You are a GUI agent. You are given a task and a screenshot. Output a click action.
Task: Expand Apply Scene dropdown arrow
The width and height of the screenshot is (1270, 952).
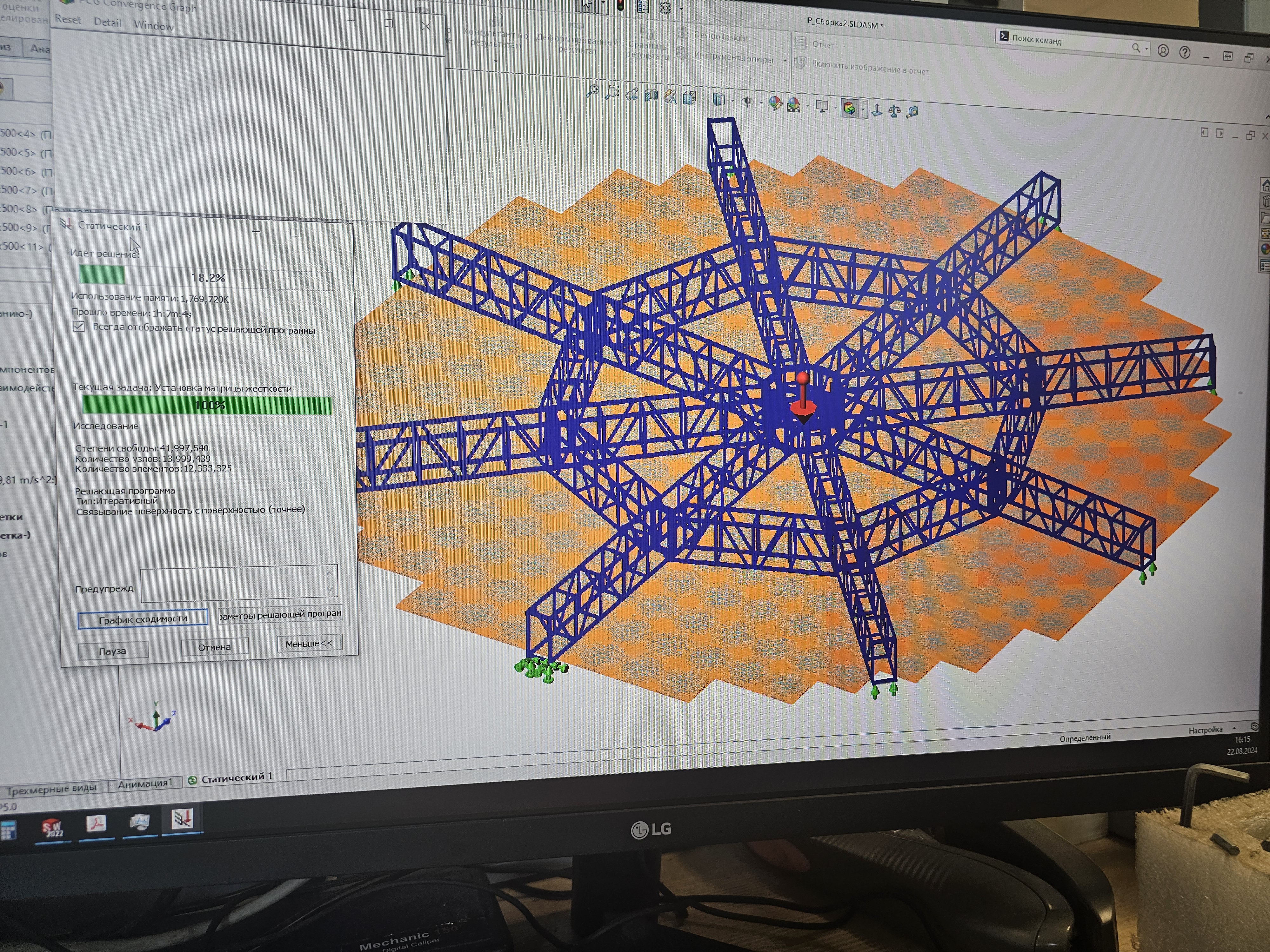(x=808, y=106)
